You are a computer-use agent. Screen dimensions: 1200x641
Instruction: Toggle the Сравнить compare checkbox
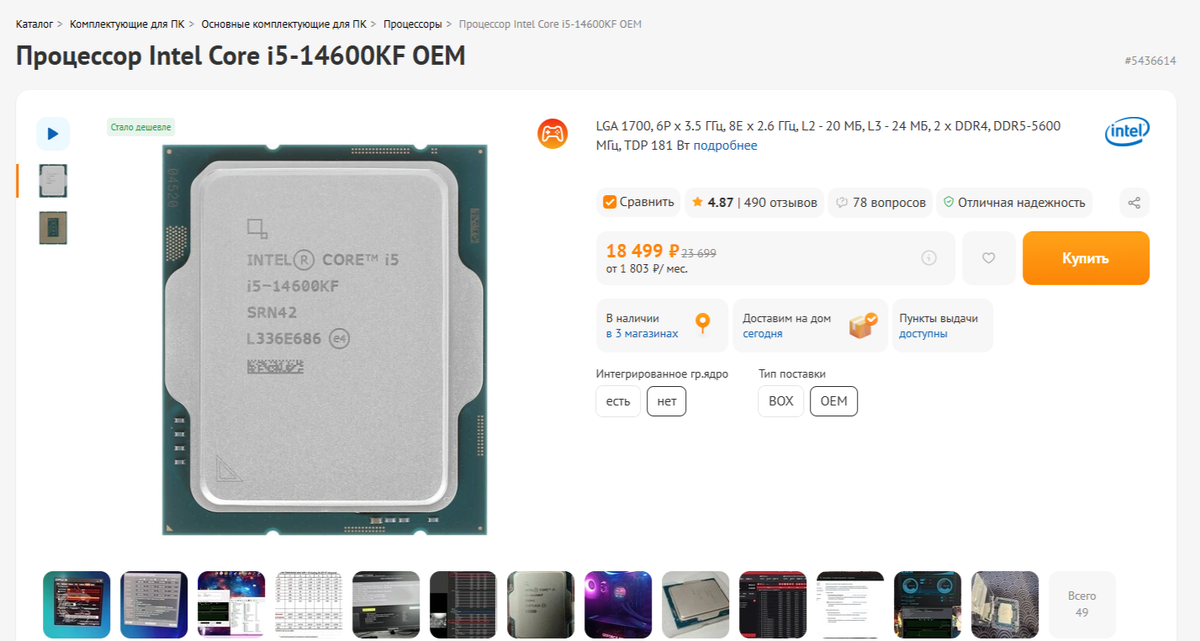(638, 202)
